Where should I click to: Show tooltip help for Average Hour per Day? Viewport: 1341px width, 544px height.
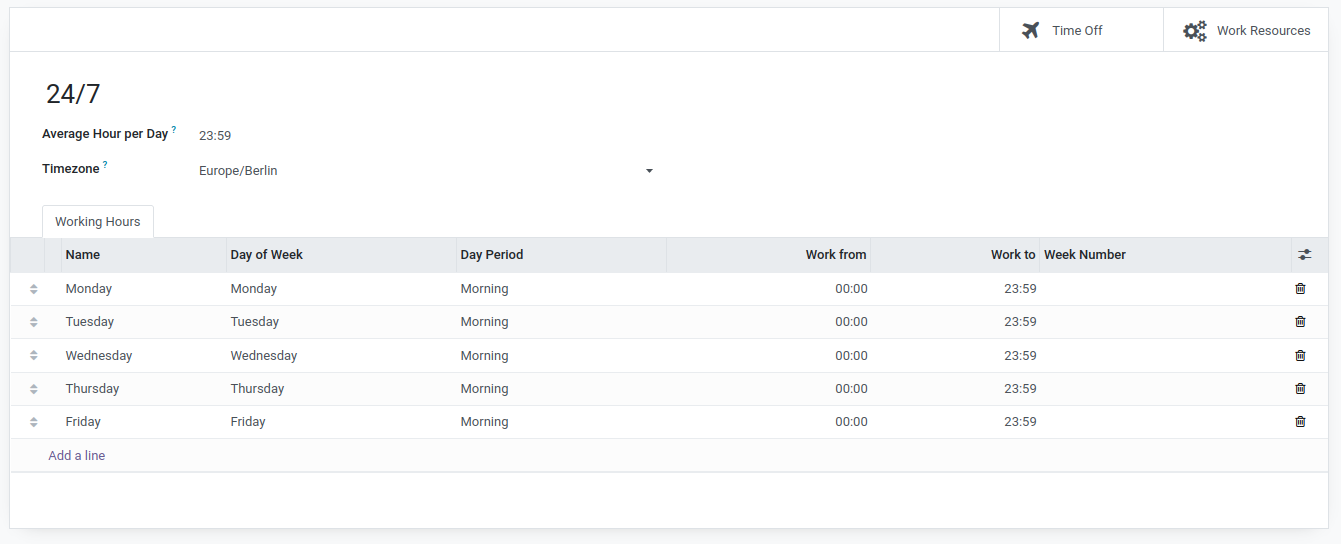click(174, 129)
